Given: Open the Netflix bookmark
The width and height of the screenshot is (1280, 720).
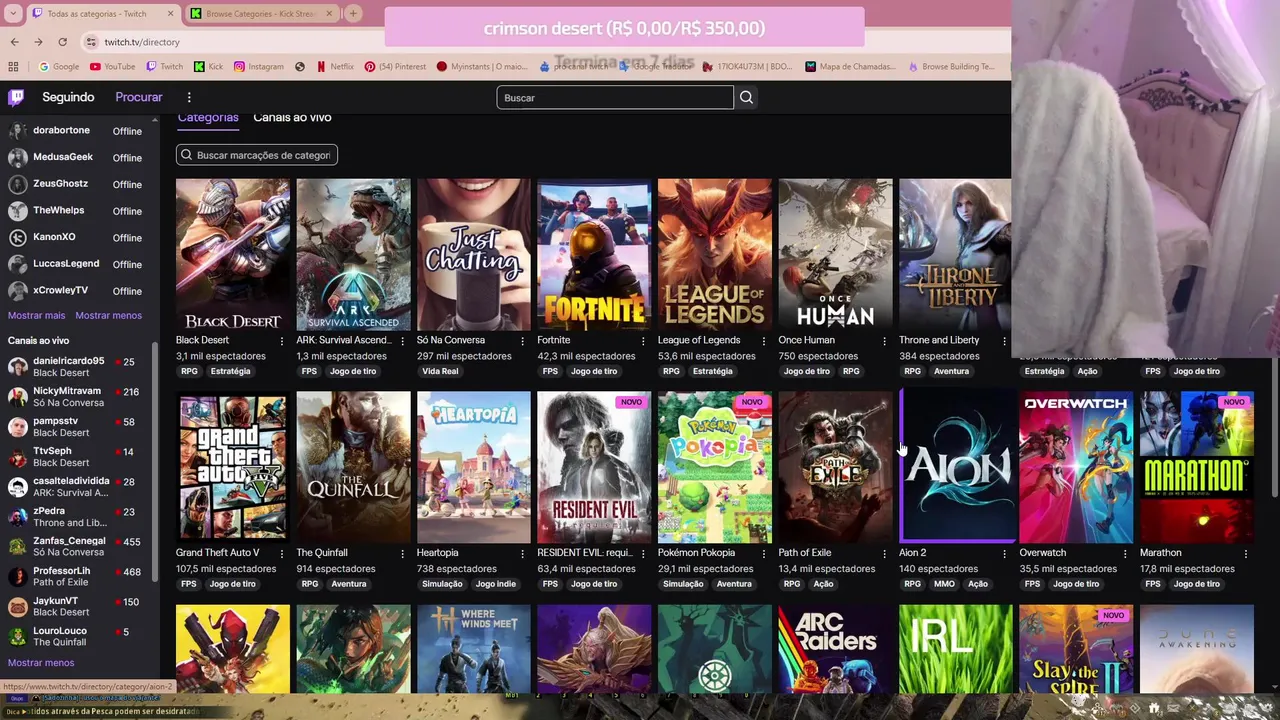Looking at the screenshot, I should [x=335, y=67].
